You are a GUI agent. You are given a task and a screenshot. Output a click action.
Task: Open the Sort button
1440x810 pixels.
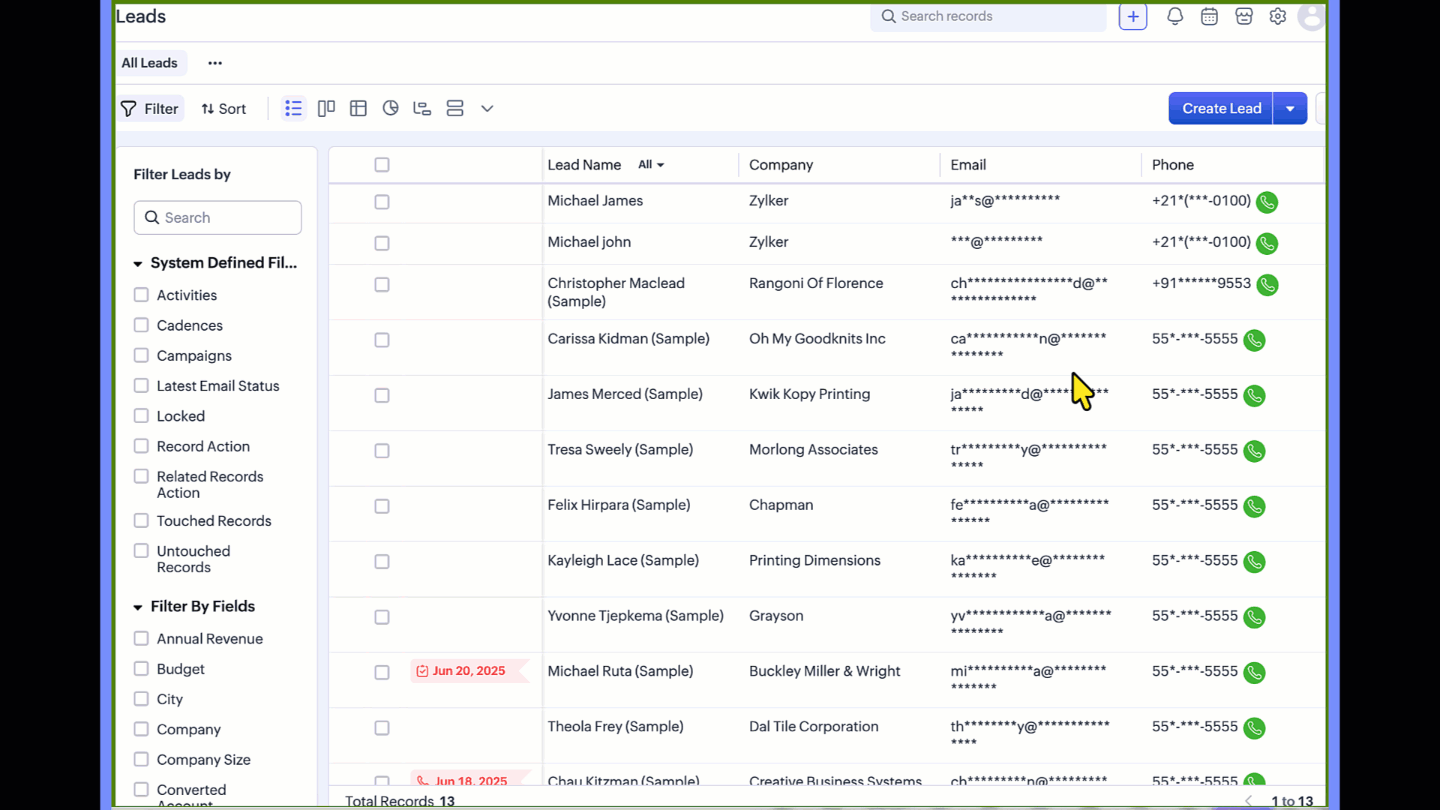(224, 109)
